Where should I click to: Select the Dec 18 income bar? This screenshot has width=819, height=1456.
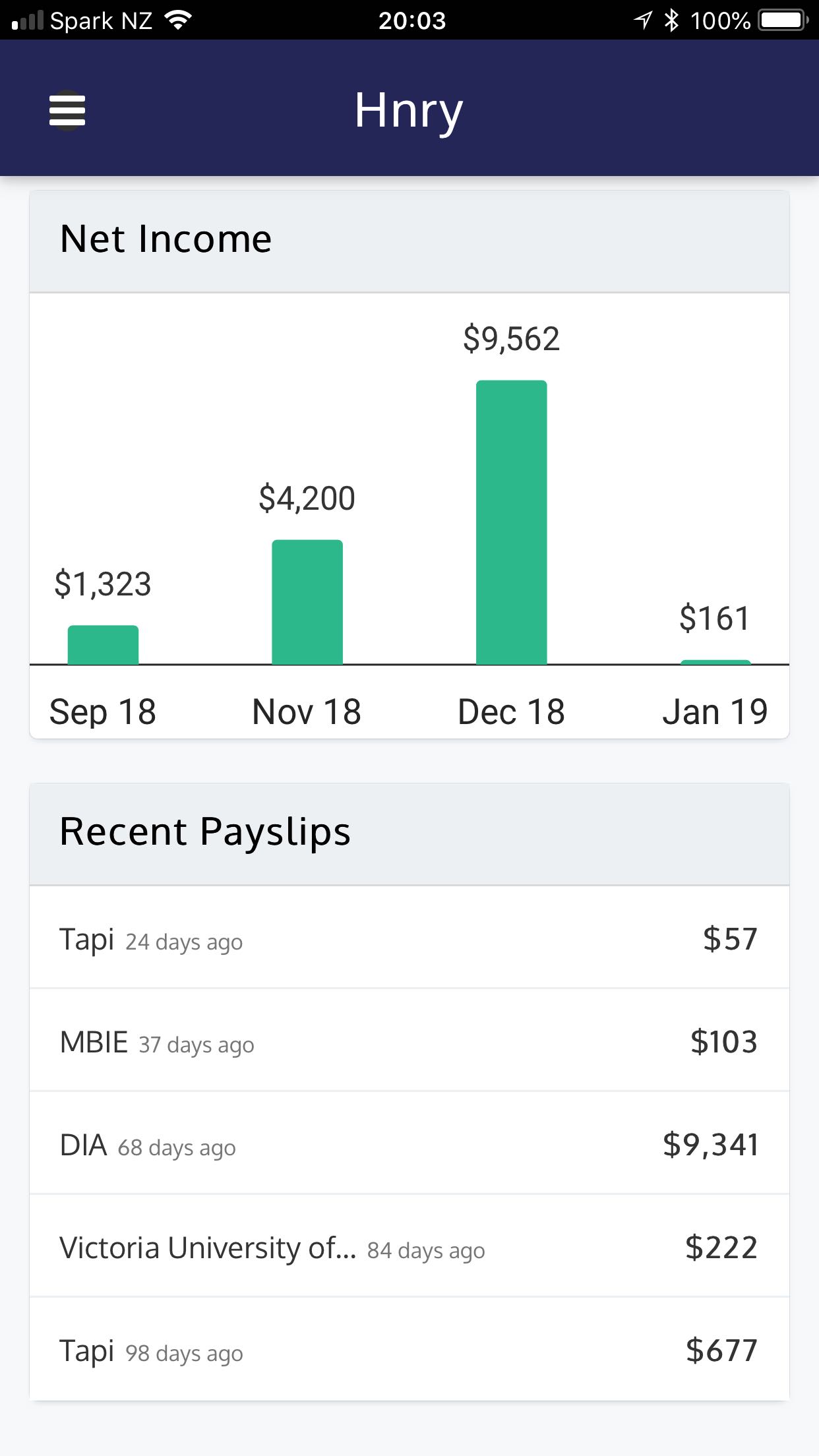(511, 522)
